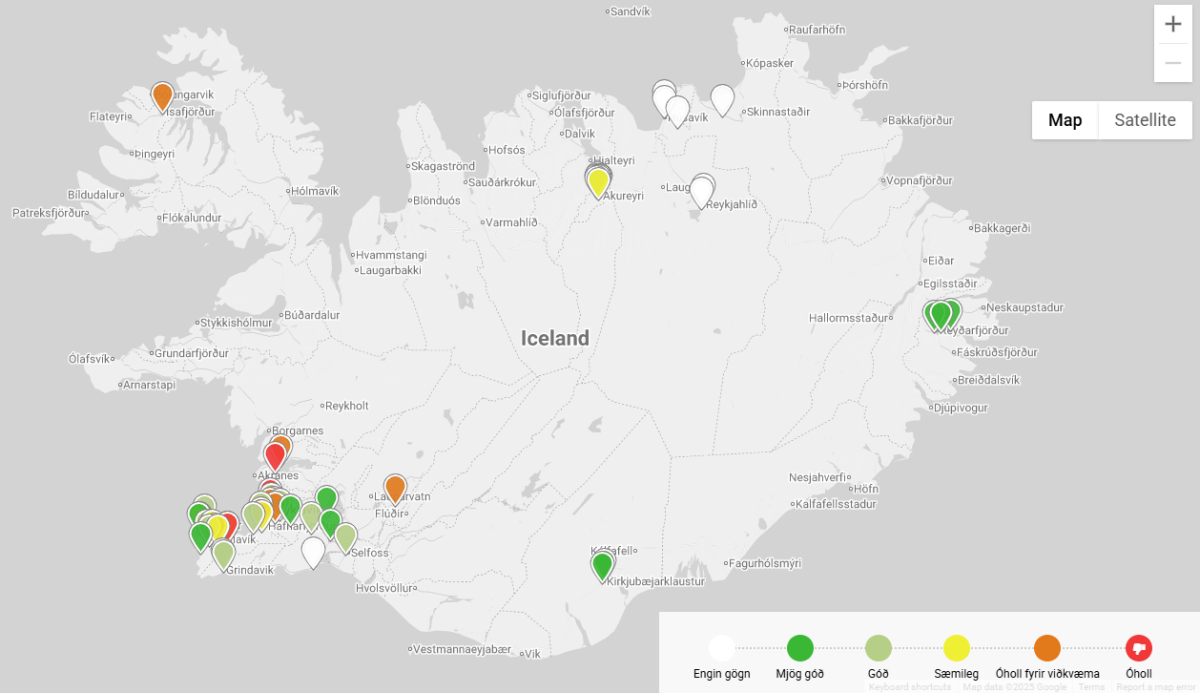Screen dimensions: 1200x693
Task: Click the white marker near Reykjahlíð
Action: 702,191
